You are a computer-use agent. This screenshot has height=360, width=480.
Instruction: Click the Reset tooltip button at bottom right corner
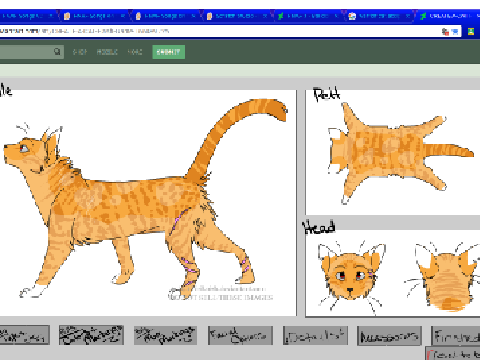click(x=453, y=354)
